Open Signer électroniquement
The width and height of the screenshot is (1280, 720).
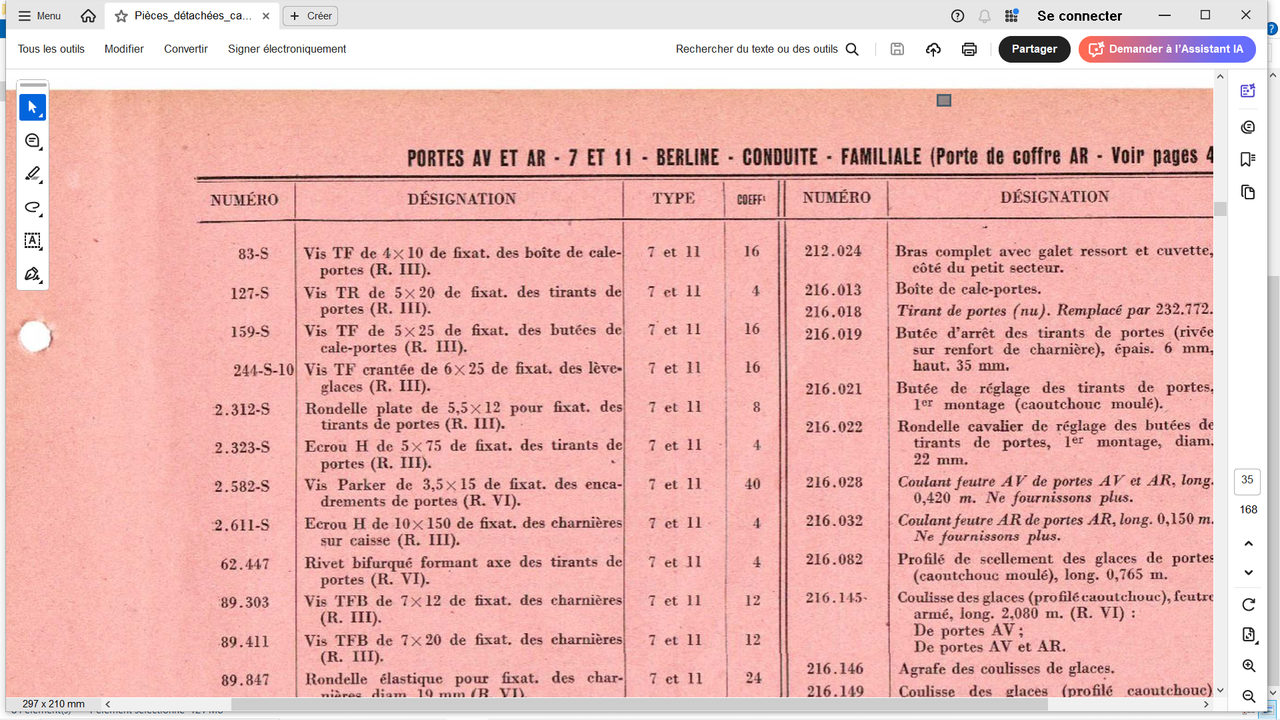coord(287,49)
